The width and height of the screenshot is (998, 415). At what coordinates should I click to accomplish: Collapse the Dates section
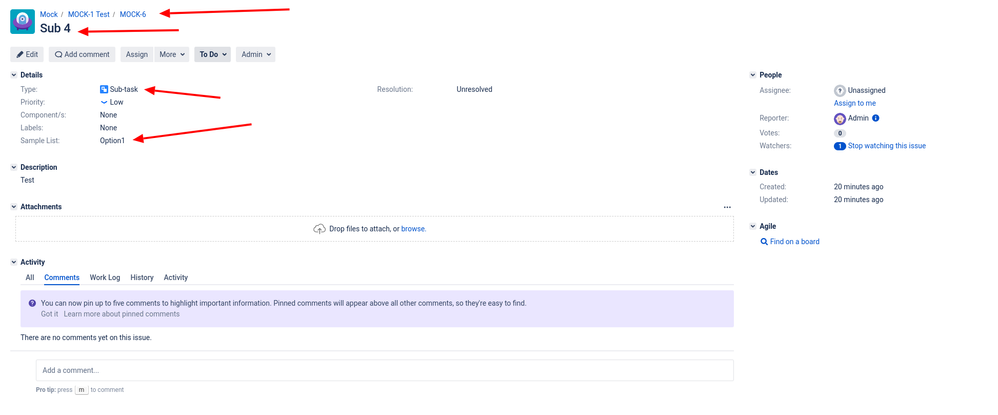[753, 172]
